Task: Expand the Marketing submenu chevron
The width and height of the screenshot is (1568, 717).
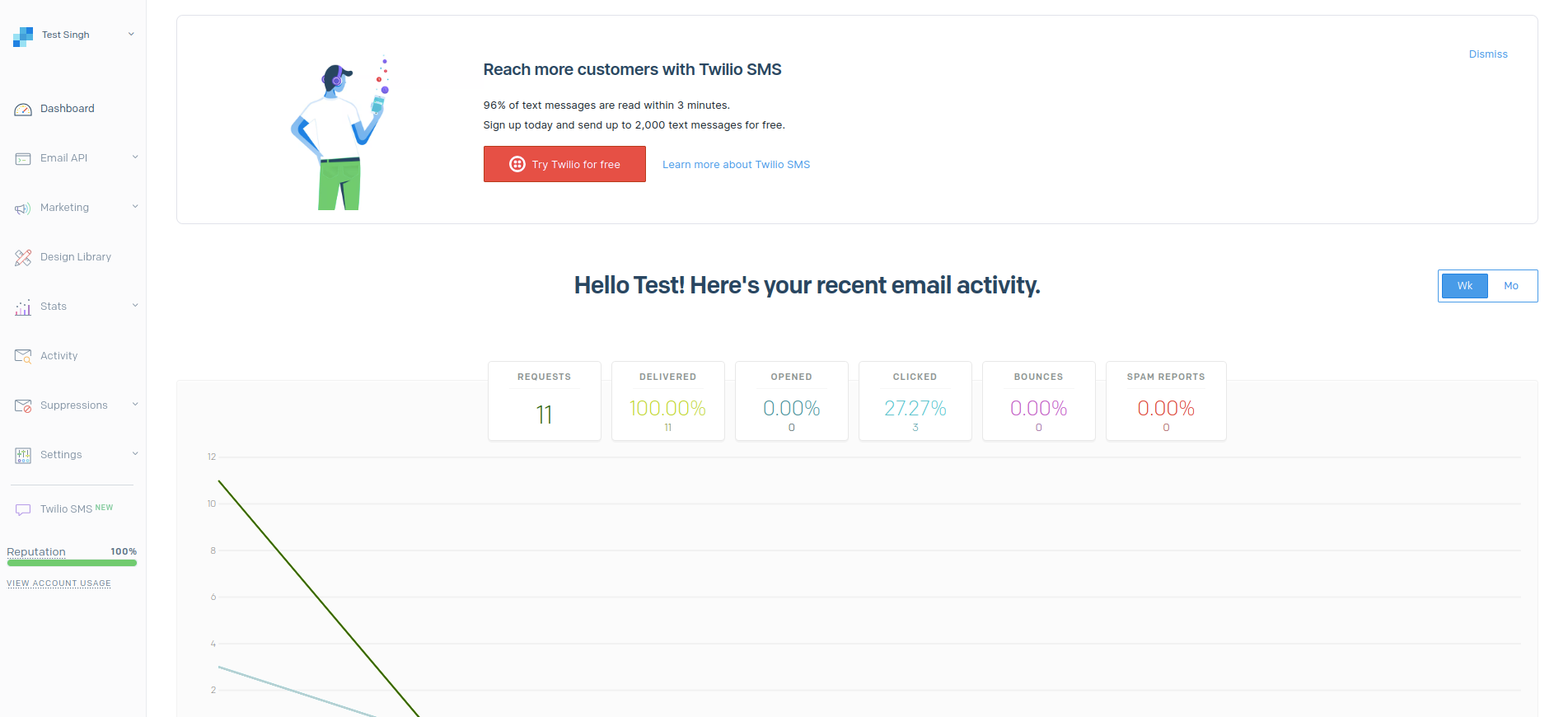Action: 135,207
